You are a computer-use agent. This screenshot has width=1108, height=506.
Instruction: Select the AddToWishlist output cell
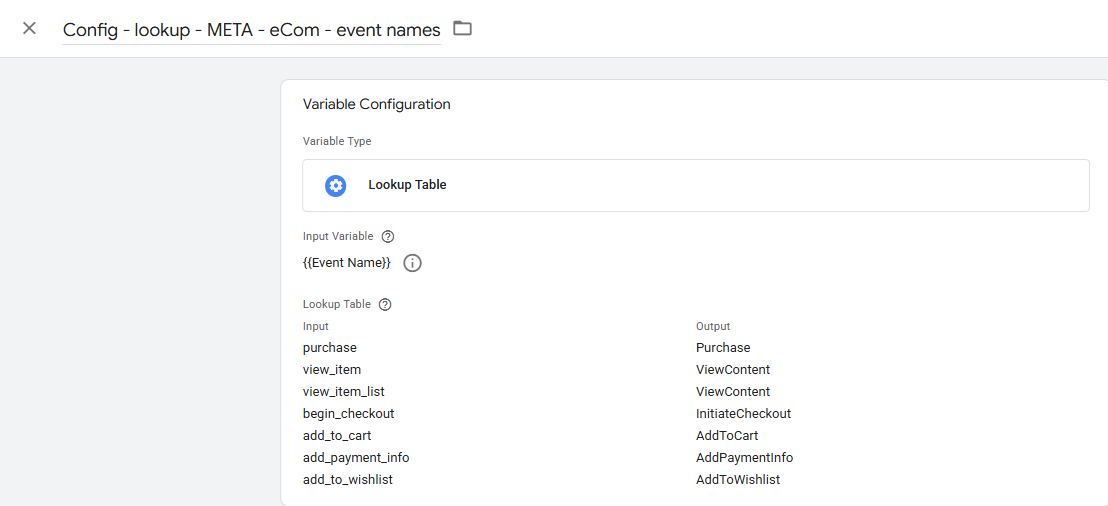738,479
